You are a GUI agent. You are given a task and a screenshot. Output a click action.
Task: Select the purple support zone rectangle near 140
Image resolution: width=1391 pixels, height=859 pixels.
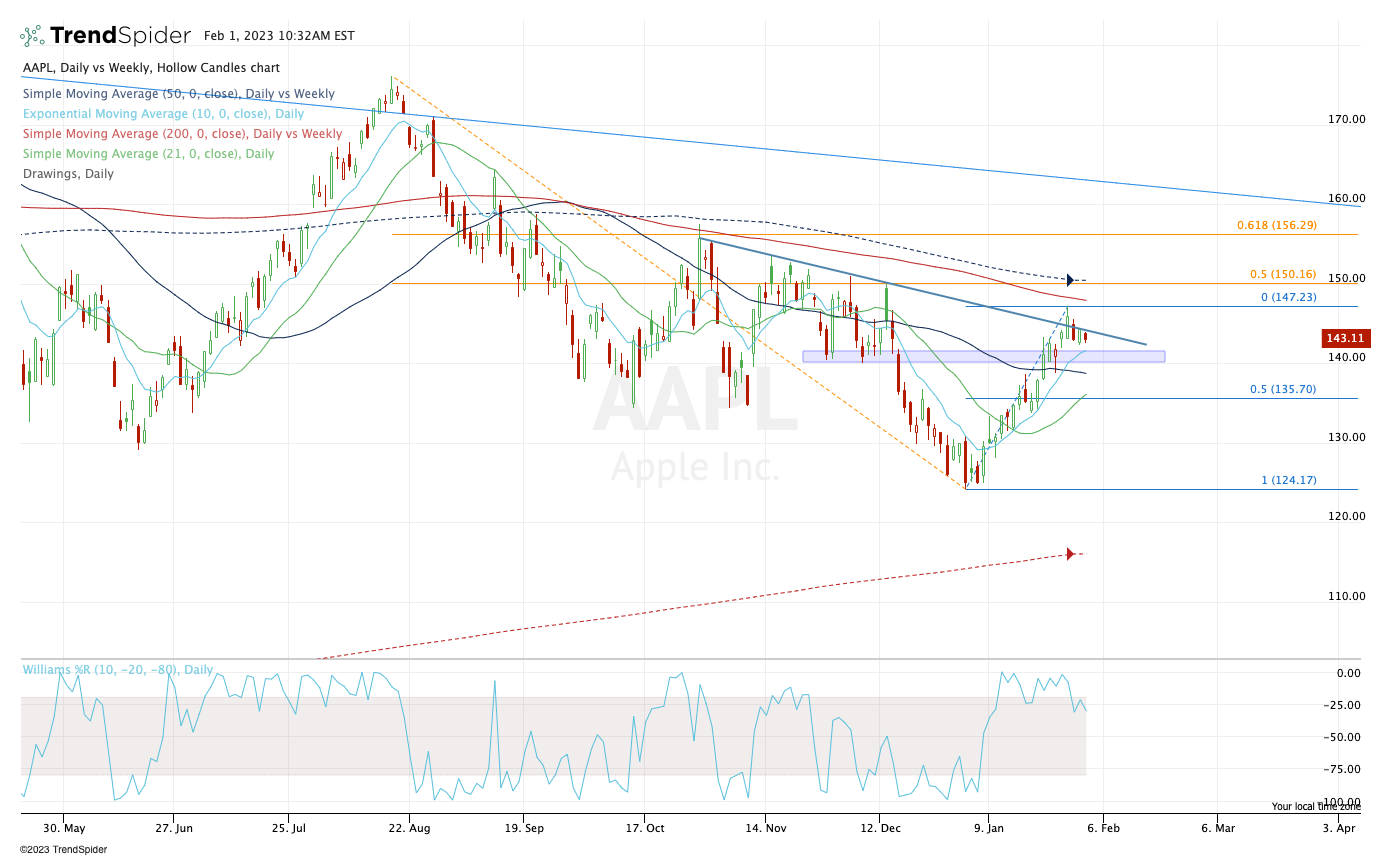pyautogui.click(x=983, y=356)
